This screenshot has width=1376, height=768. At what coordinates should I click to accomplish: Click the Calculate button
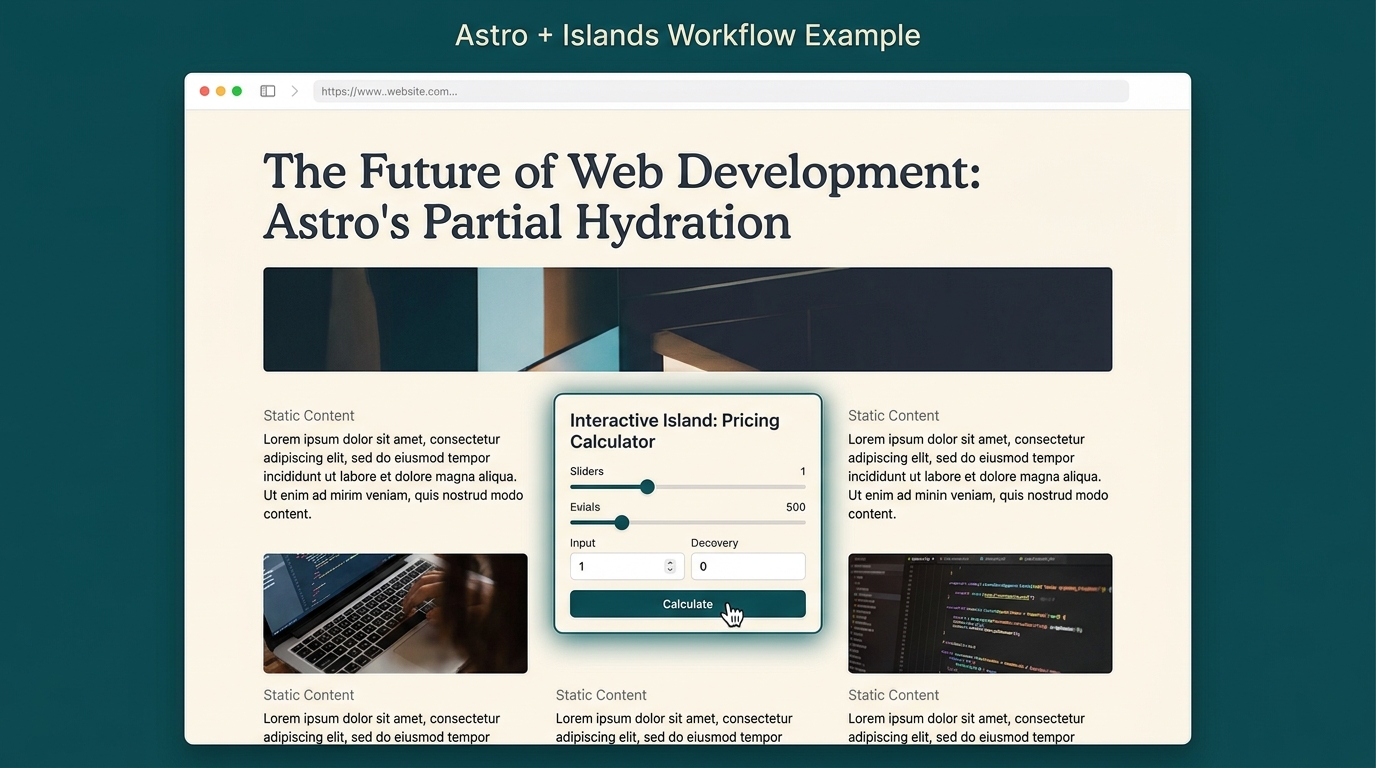(x=688, y=604)
